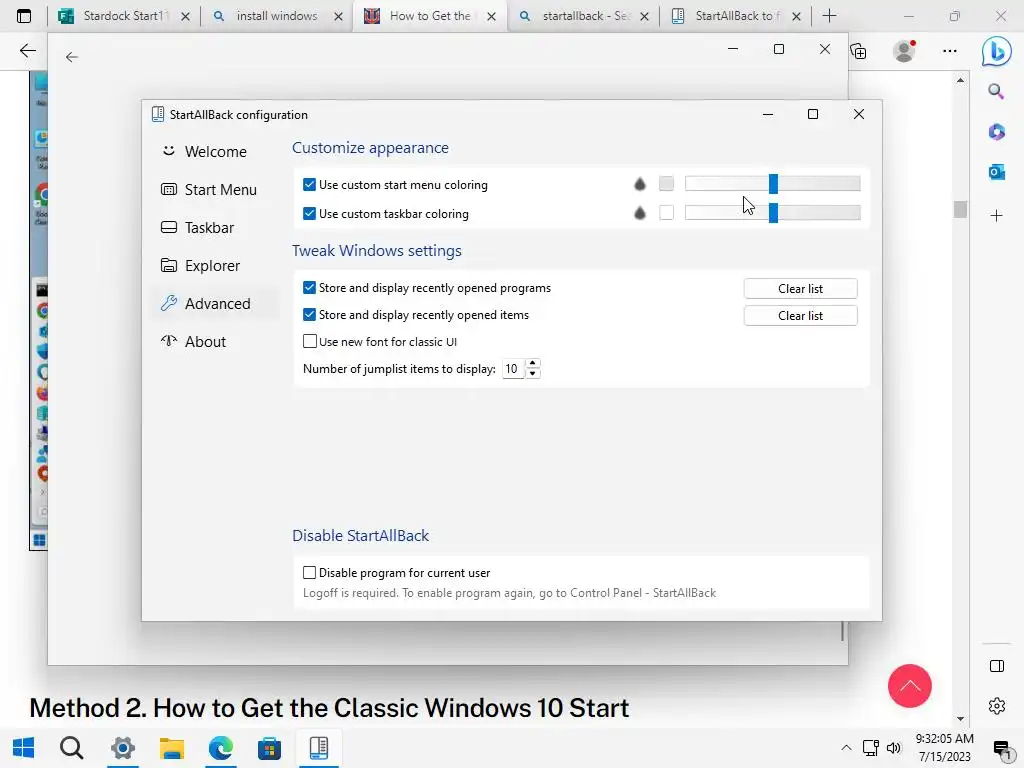Uncheck Use custom taskbar coloring
The width and height of the screenshot is (1024, 768).
point(310,214)
